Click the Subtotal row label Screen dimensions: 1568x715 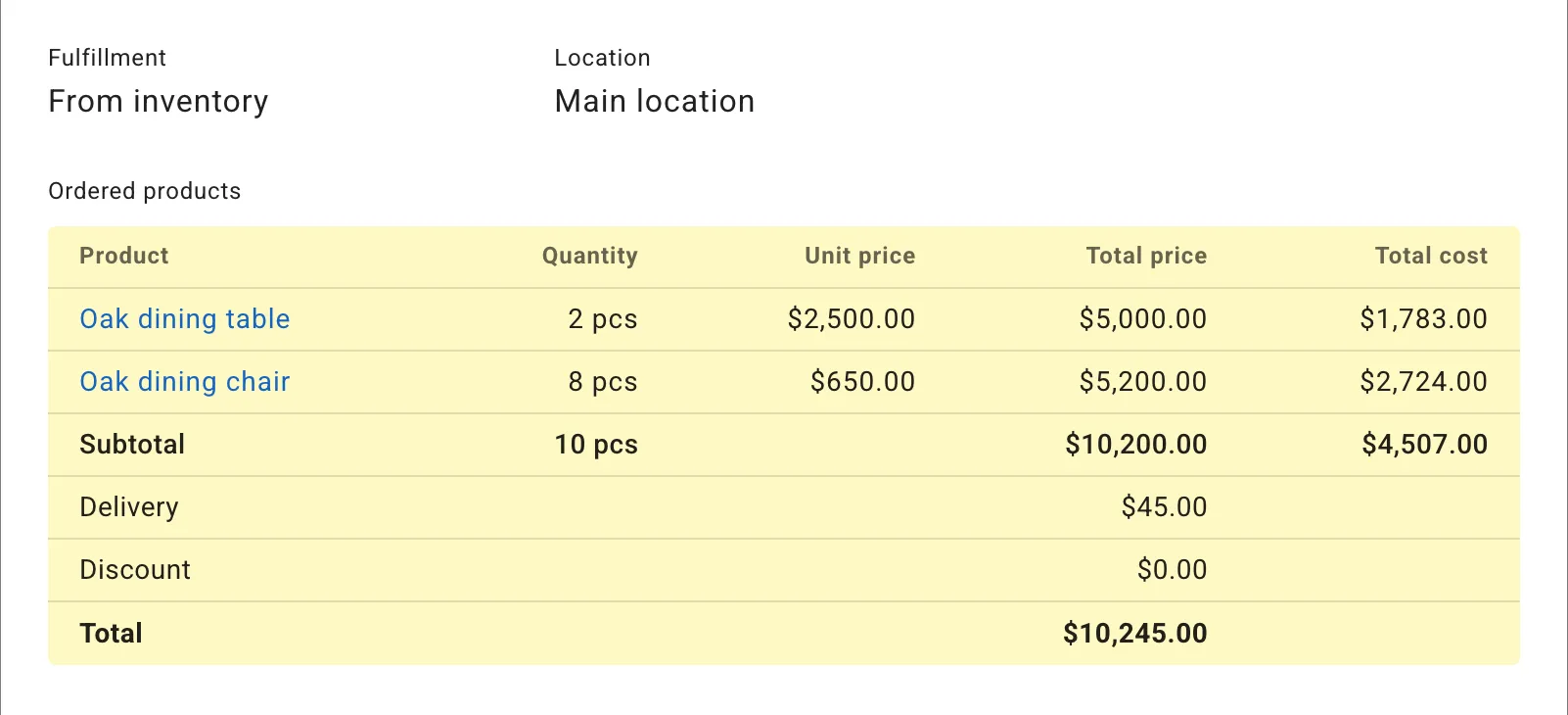coord(132,444)
